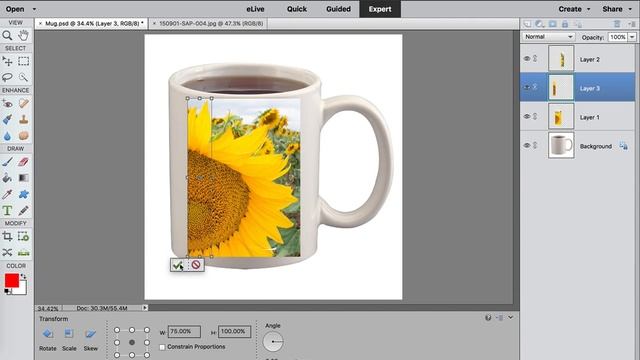The width and height of the screenshot is (640, 360).
Task: Choose the Skew transform option
Action: 91,339
